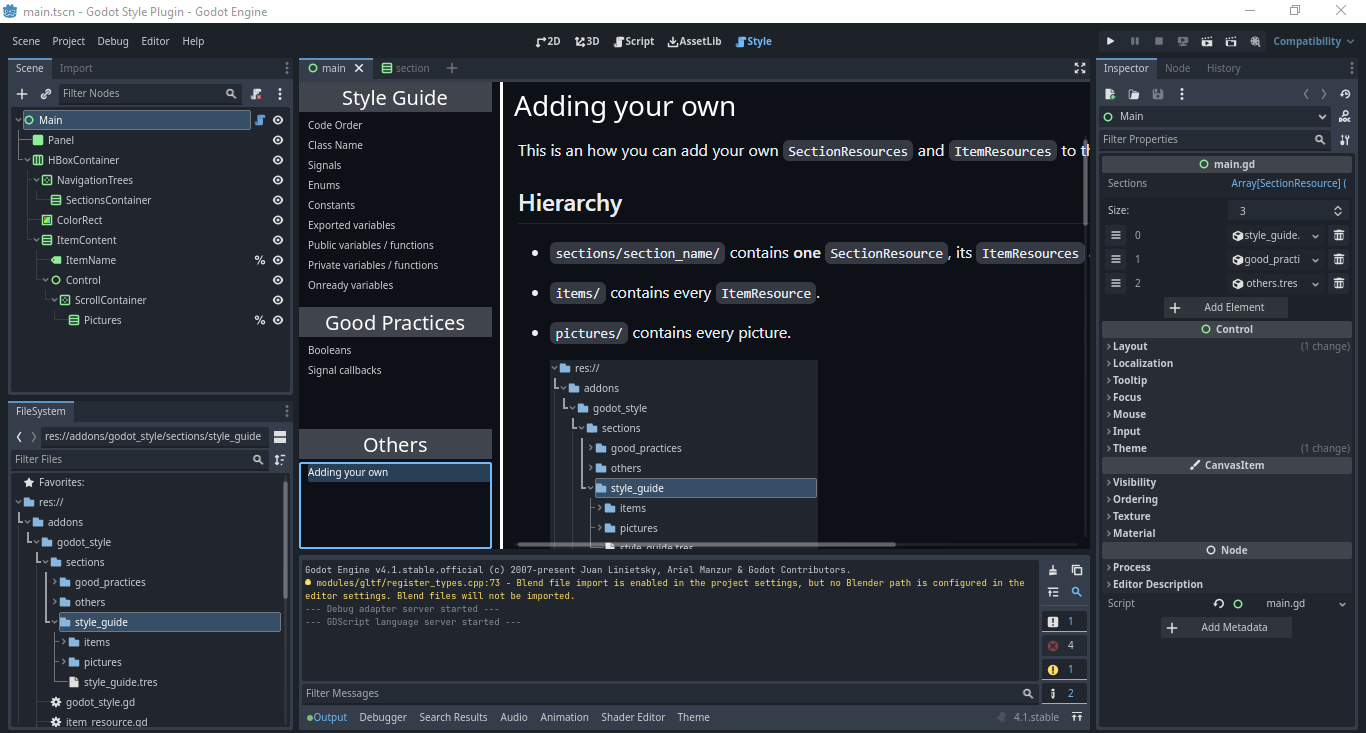Screen dimensions: 1366x733
Task: Toggle HBoxContainer node visibility
Action: pyautogui.click(x=278, y=160)
